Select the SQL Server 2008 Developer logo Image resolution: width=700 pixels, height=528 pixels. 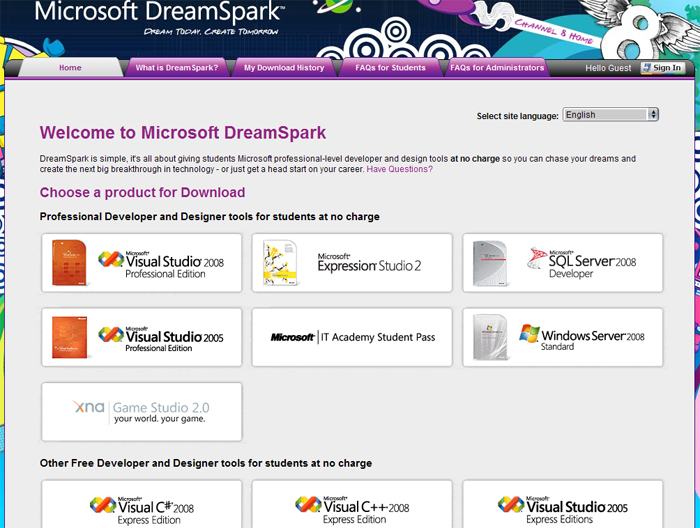pyautogui.click(x=582, y=263)
